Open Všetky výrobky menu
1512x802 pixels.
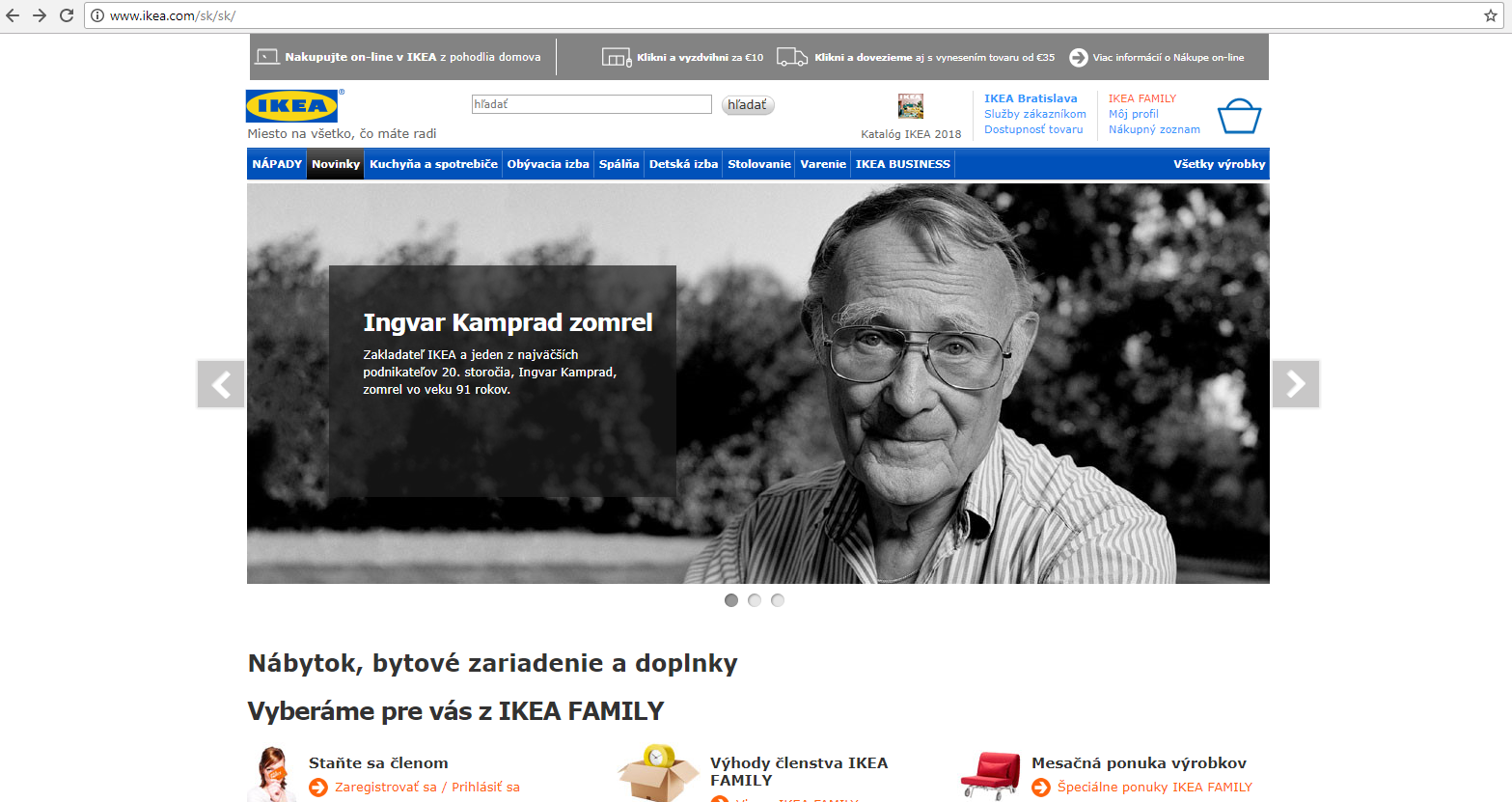[x=1219, y=164]
